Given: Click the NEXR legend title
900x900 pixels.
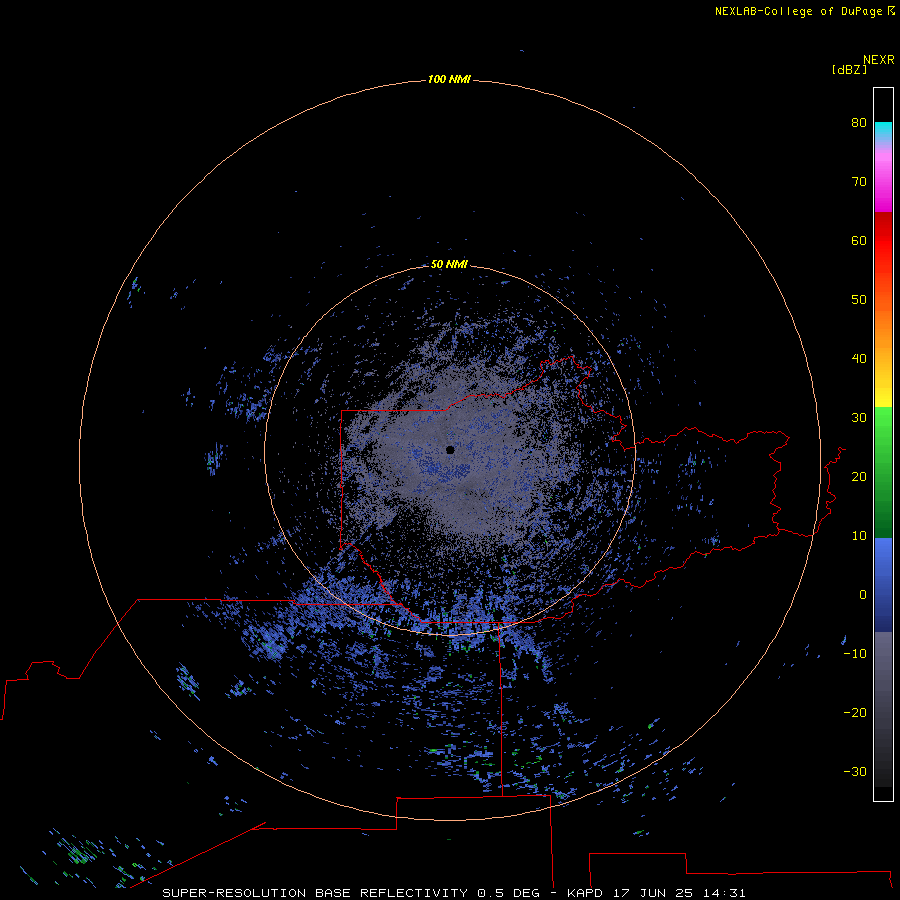Looking at the screenshot, I should 879,60.
